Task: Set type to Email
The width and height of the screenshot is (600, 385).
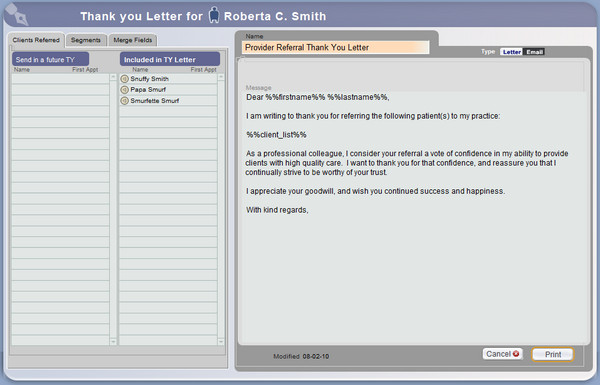Action: click(x=534, y=52)
